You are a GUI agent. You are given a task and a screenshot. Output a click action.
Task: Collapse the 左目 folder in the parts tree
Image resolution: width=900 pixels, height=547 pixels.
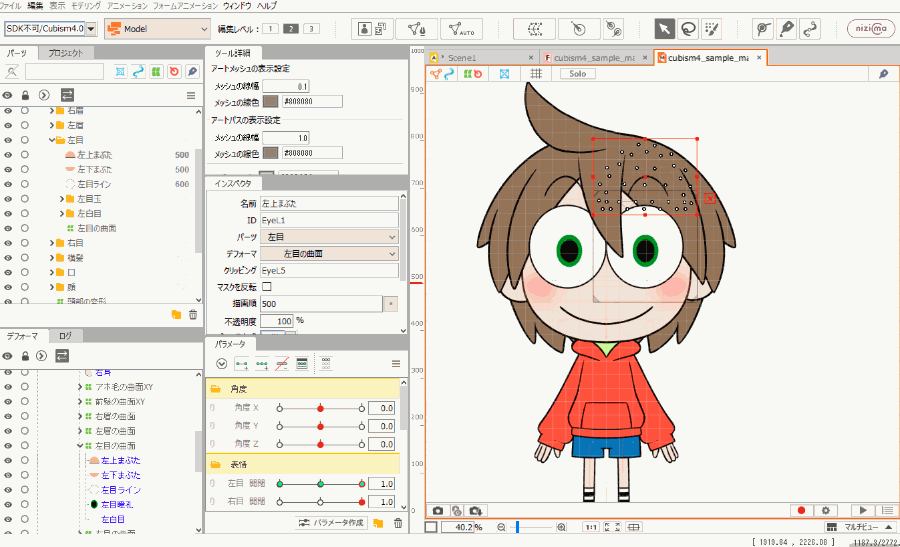pyautogui.click(x=52, y=140)
